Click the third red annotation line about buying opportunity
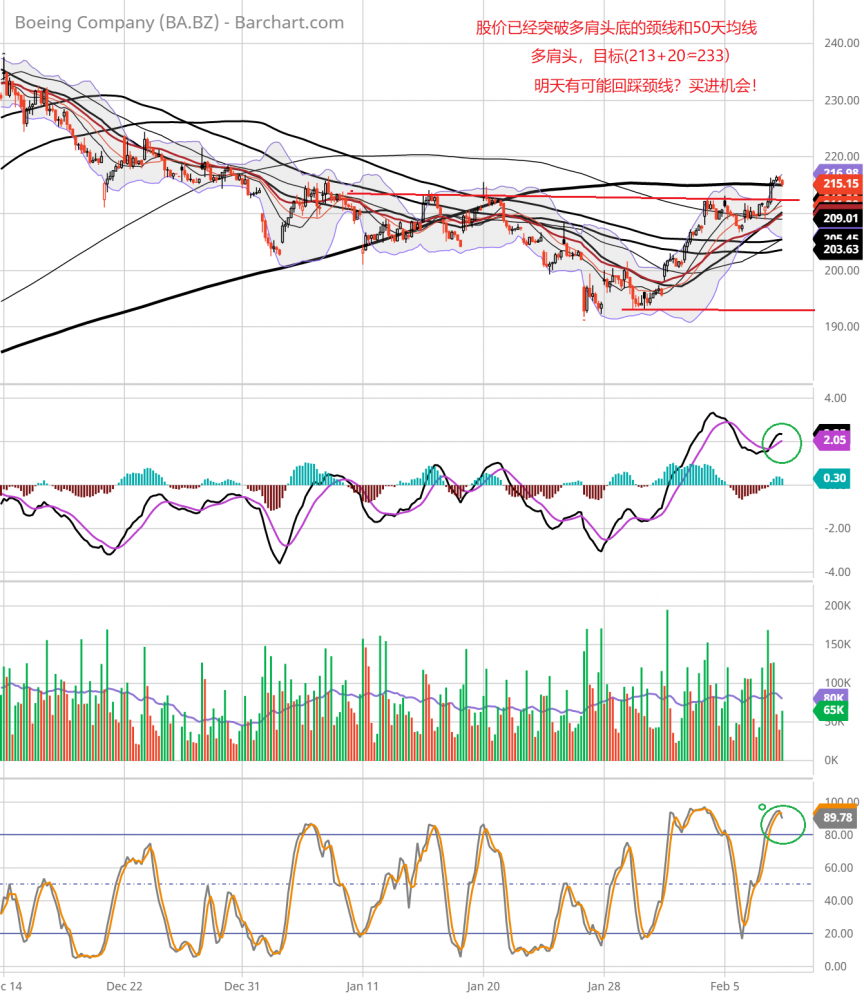Image resolution: width=864 pixels, height=1000 pixels. tap(646, 86)
